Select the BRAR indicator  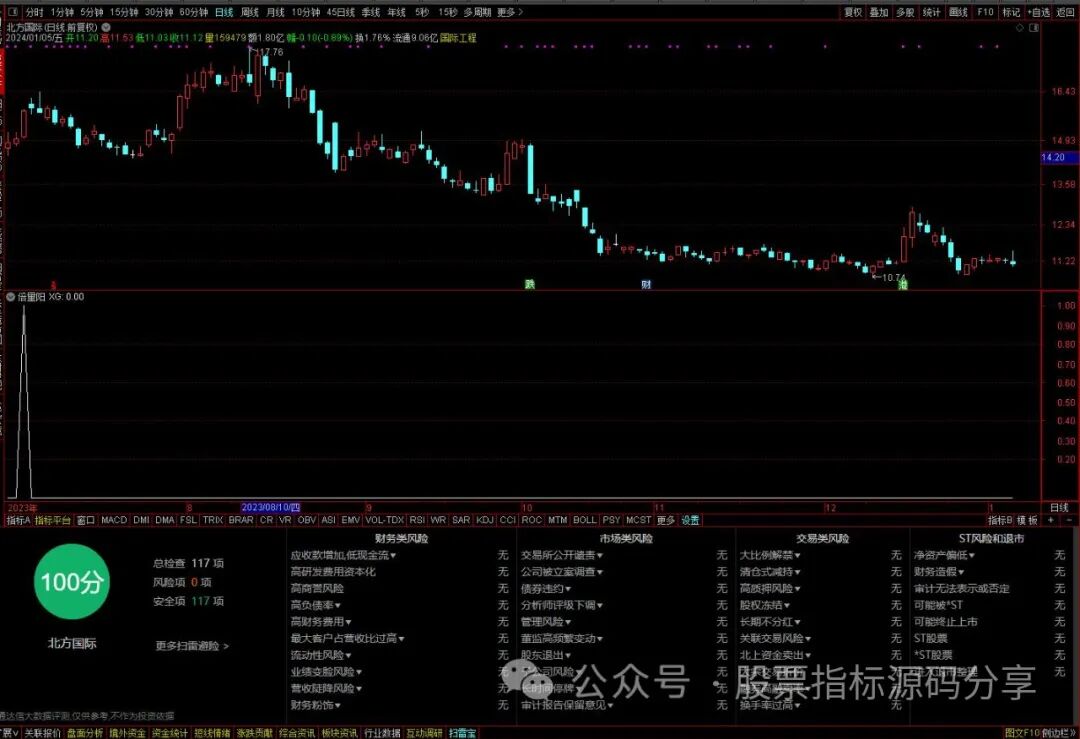point(240,520)
